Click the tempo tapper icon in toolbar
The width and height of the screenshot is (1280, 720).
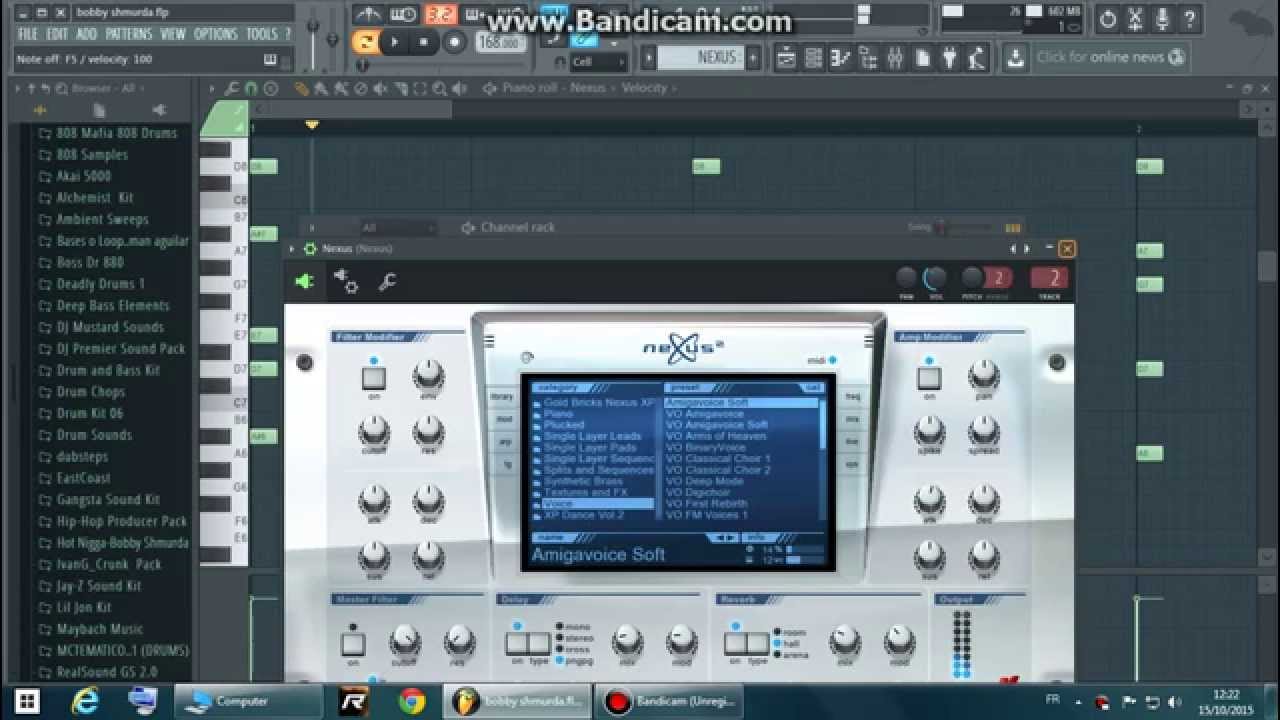(x=976, y=57)
